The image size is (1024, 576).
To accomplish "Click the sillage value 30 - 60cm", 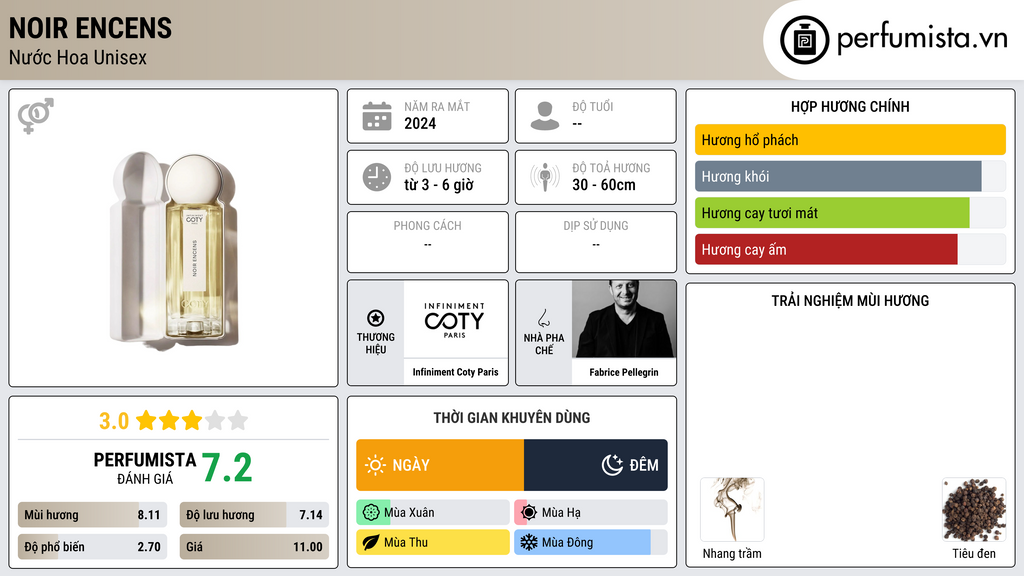I will point(603,185).
